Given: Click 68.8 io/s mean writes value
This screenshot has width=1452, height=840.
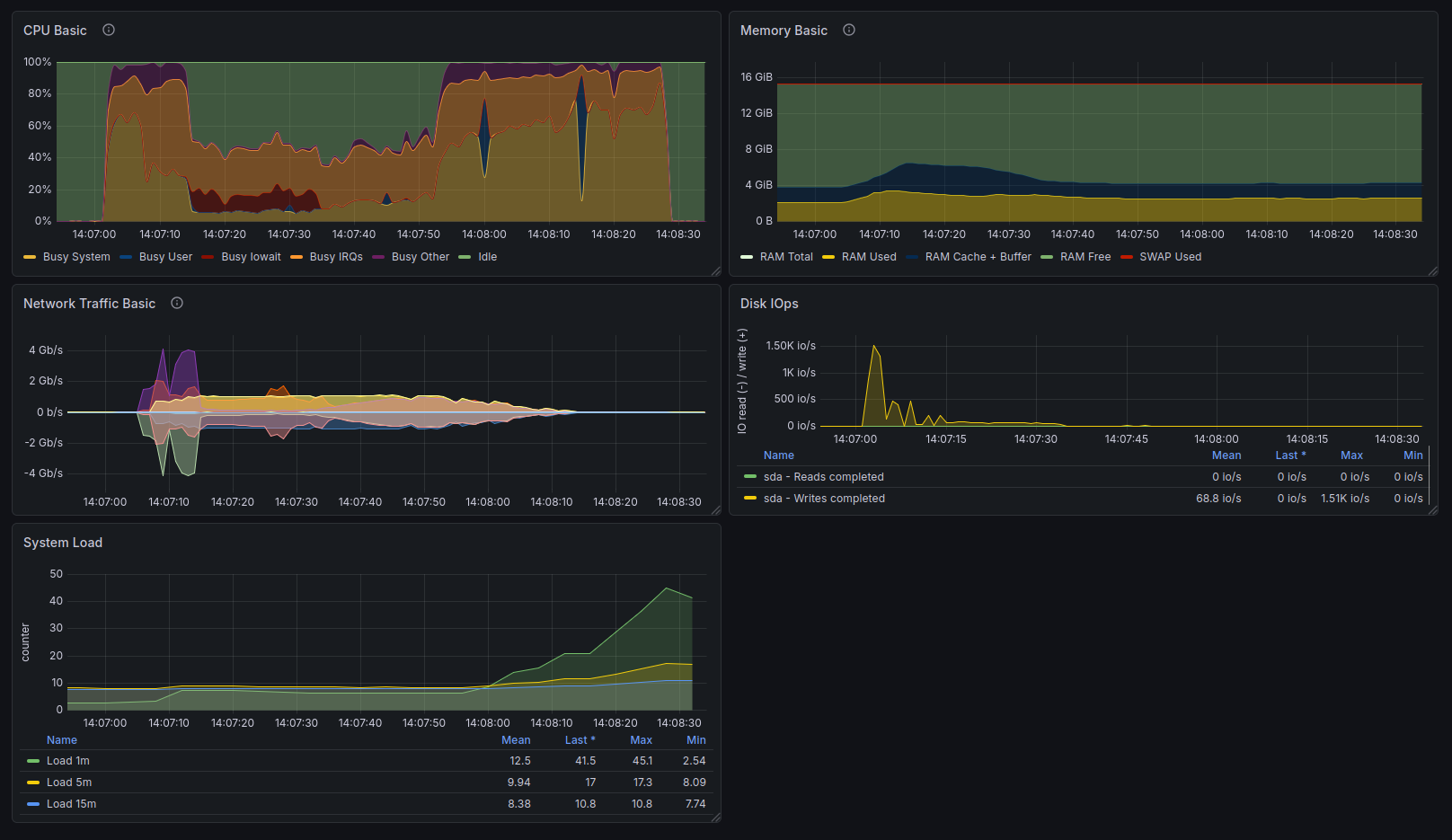Looking at the screenshot, I should coord(1218,499).
